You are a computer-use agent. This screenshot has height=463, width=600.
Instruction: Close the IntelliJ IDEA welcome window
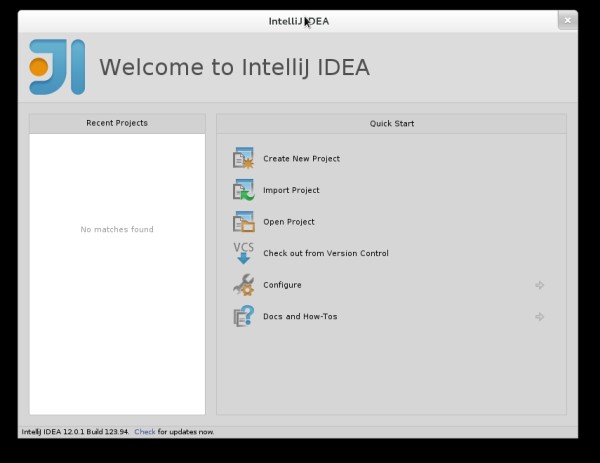568,20
